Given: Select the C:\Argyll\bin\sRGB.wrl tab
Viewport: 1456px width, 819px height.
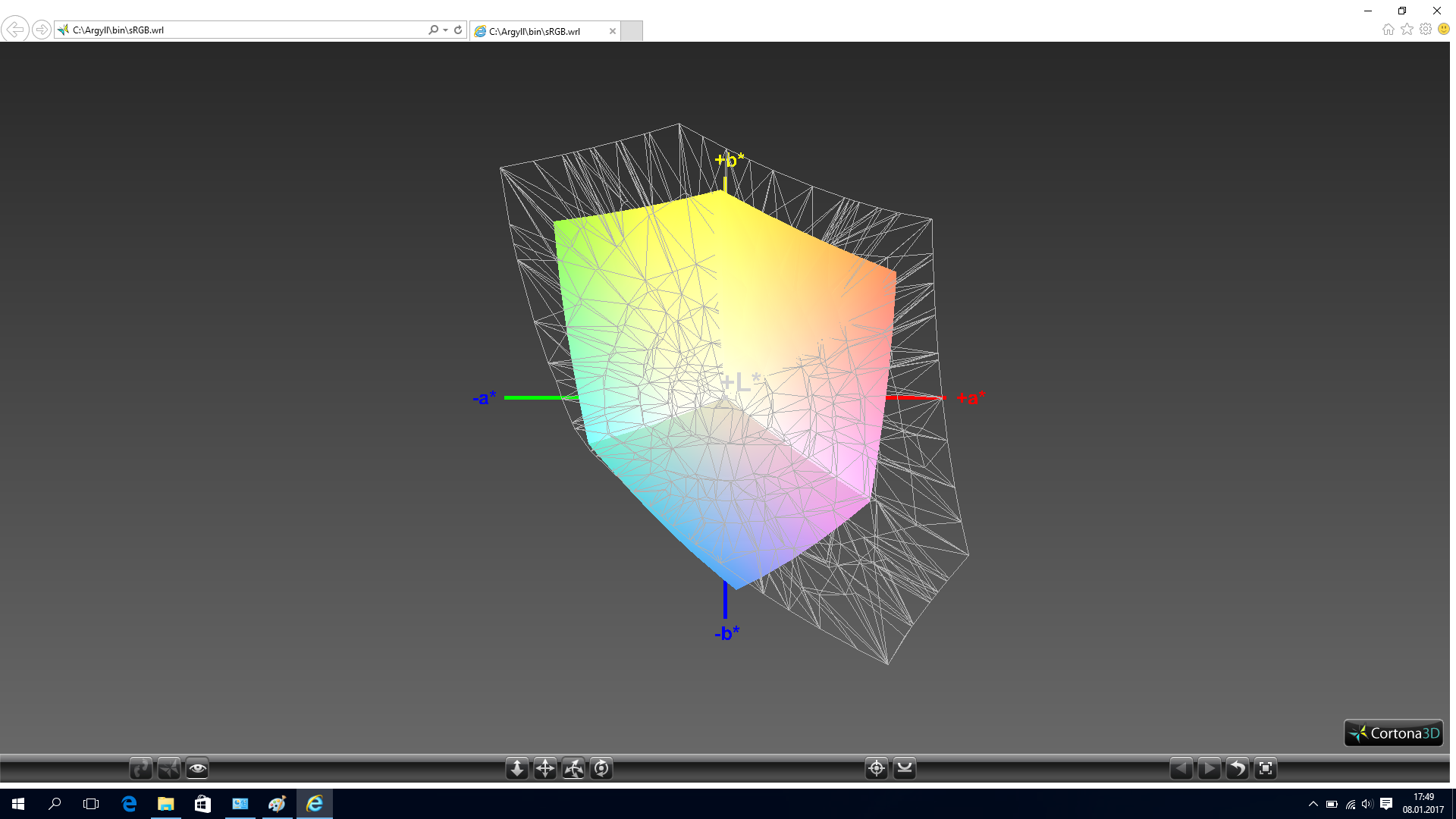Looking at the screenshot, I should pos(535,31).
